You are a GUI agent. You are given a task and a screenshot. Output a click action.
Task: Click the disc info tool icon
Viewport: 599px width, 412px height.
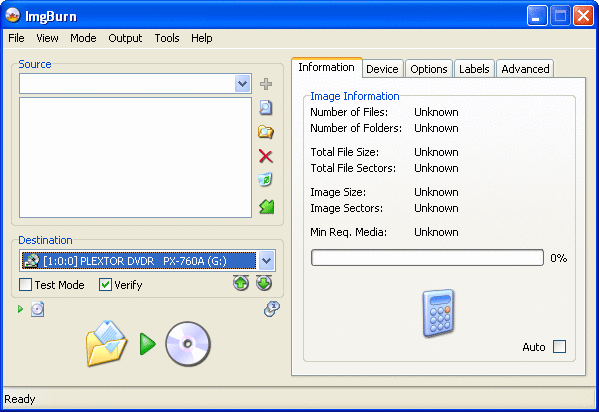[272, 309]
